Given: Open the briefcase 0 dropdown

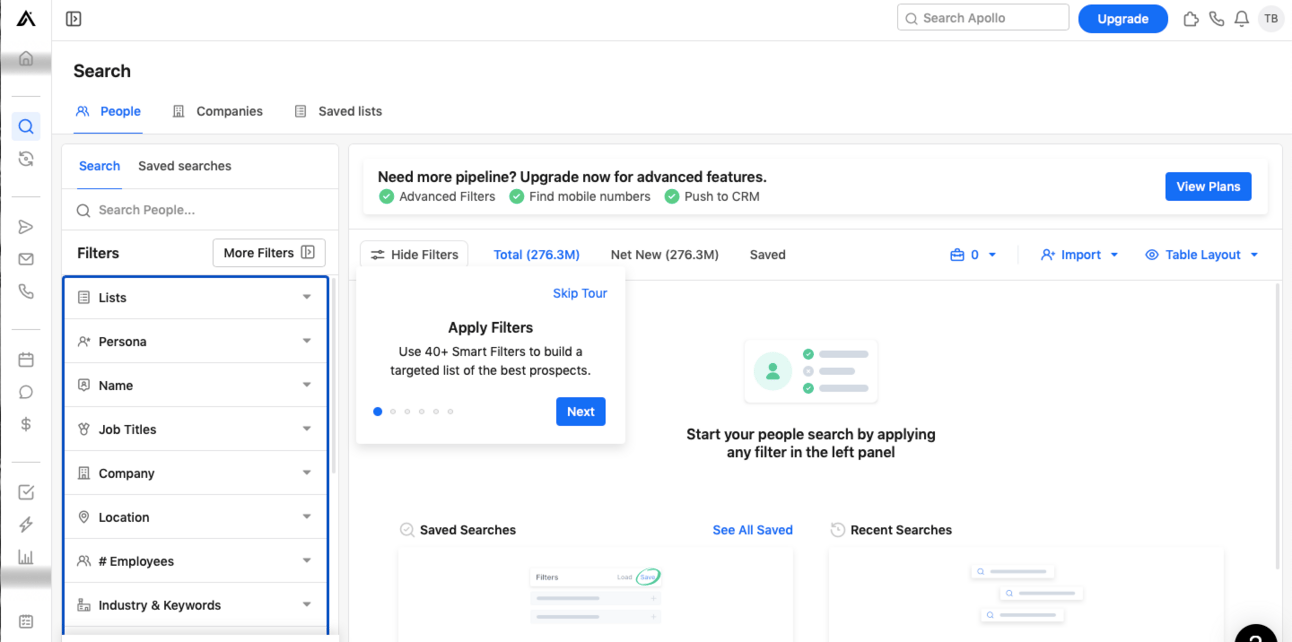Looking at the screenshot, I should pos(973,255).
